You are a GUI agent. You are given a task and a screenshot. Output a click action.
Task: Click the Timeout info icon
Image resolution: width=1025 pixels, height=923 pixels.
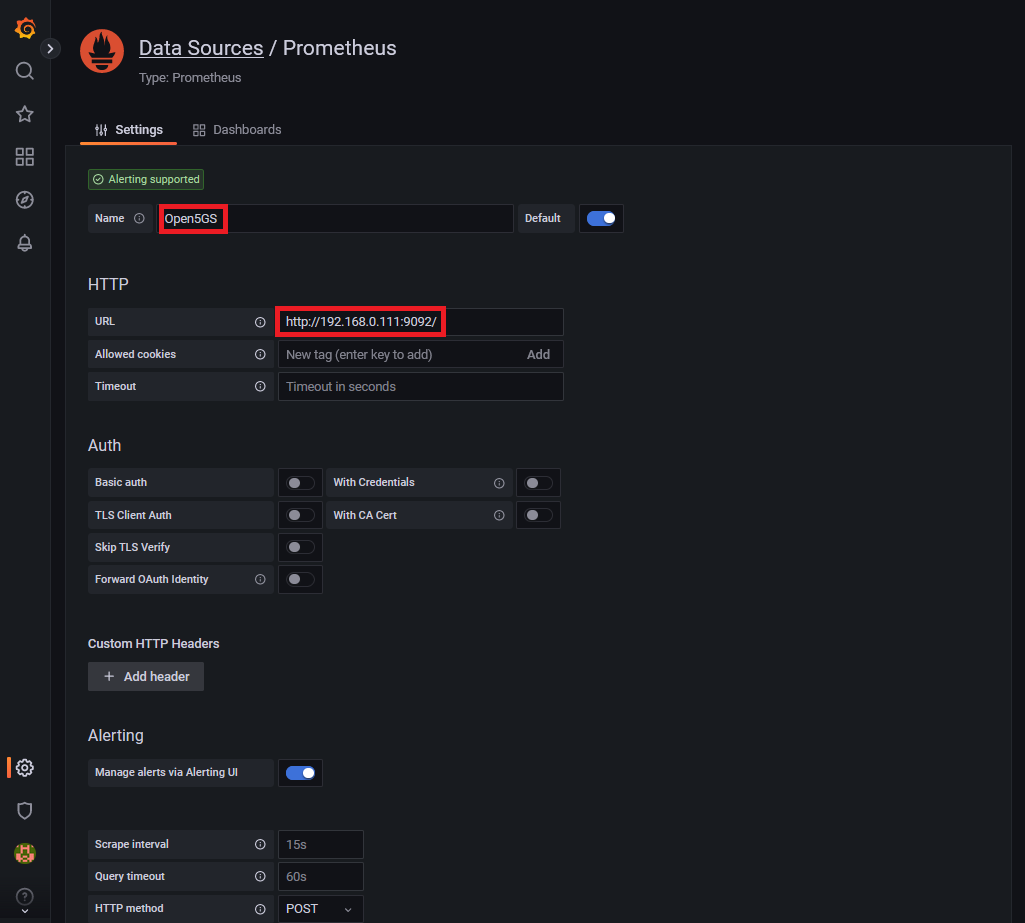point(260,386)
